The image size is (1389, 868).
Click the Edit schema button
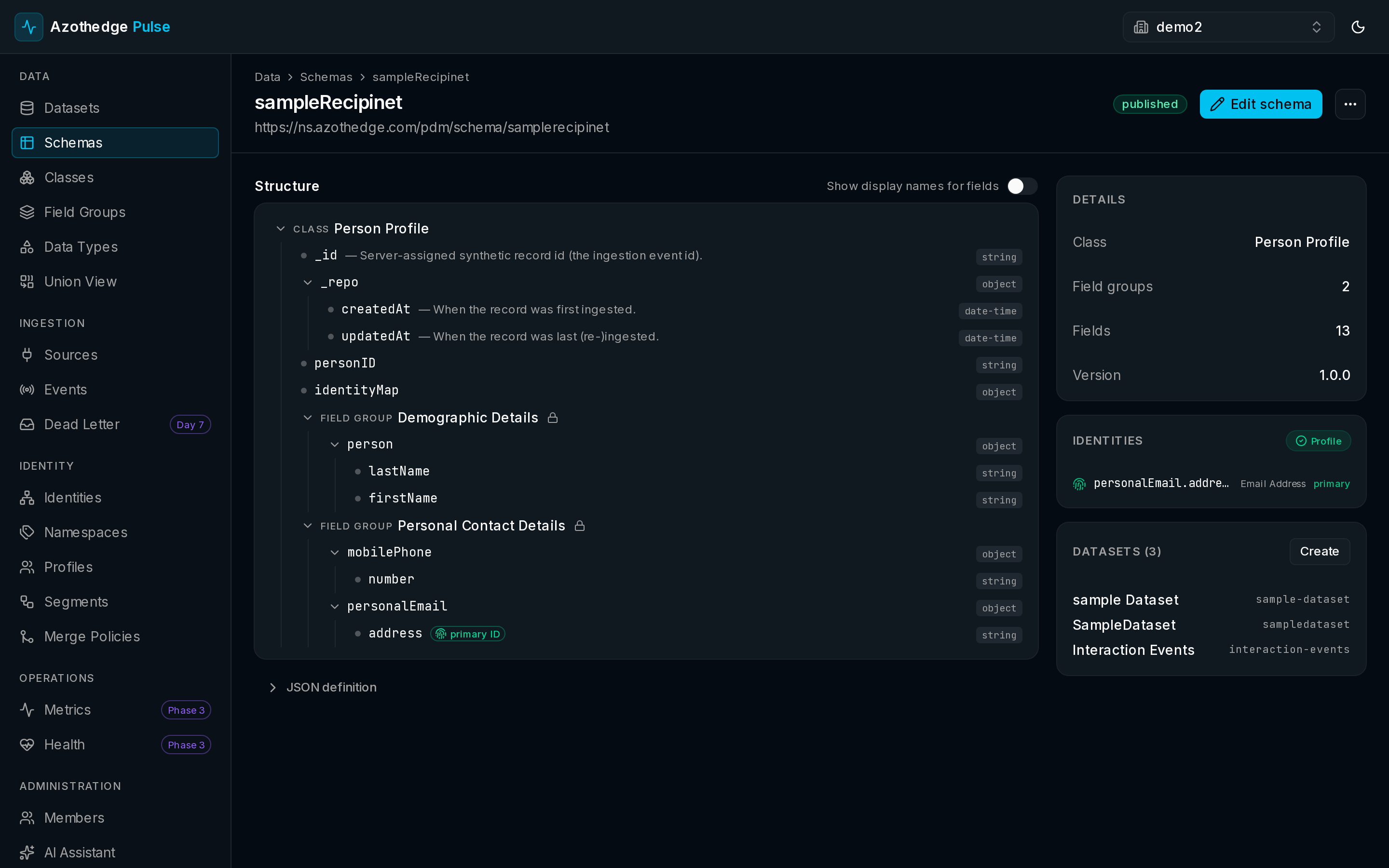pyautogui.click(x=1260, y=104)
